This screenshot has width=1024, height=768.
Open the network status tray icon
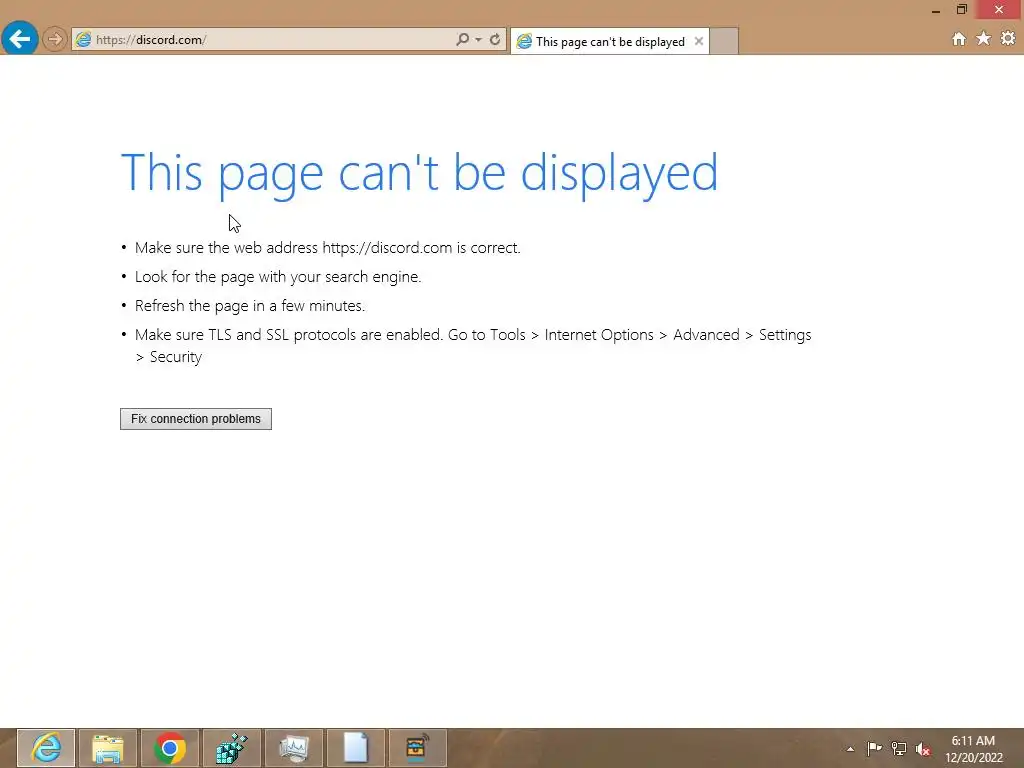point(899,748)
